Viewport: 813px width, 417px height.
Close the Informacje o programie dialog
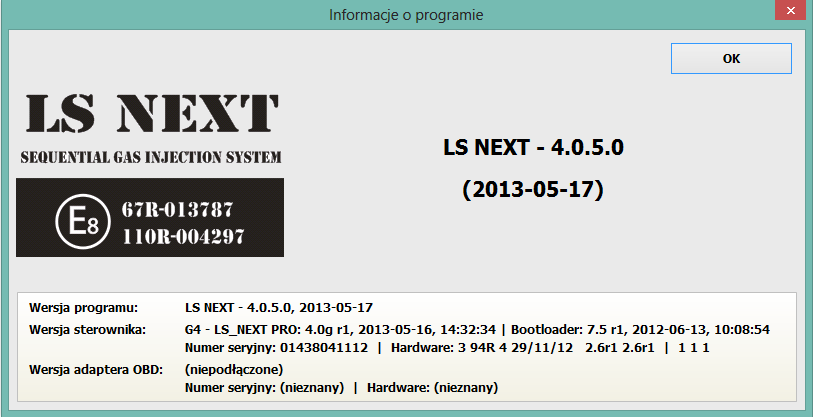click(x=791, y=10)
